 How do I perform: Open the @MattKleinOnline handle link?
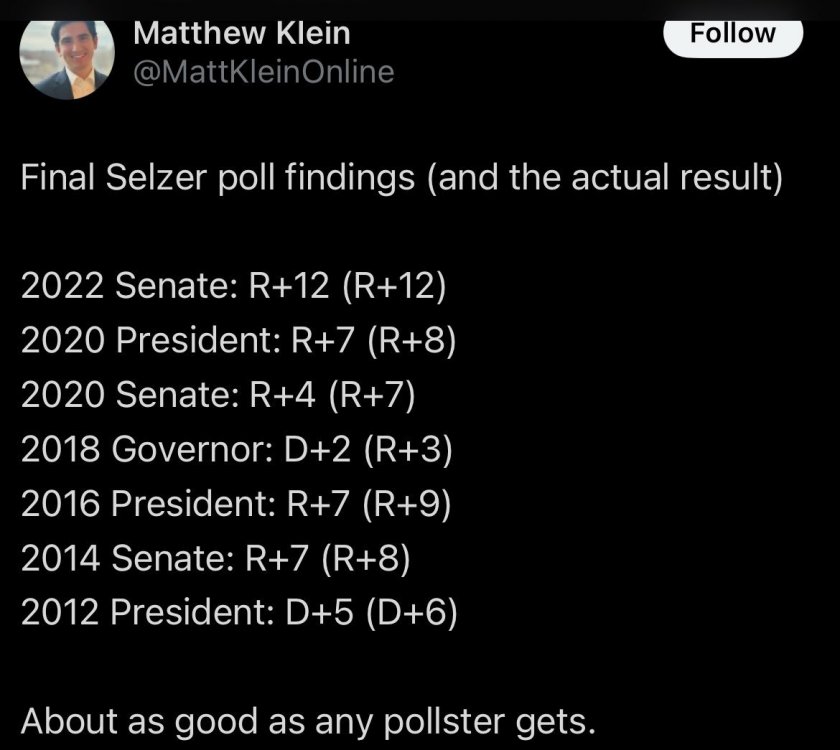264,72
